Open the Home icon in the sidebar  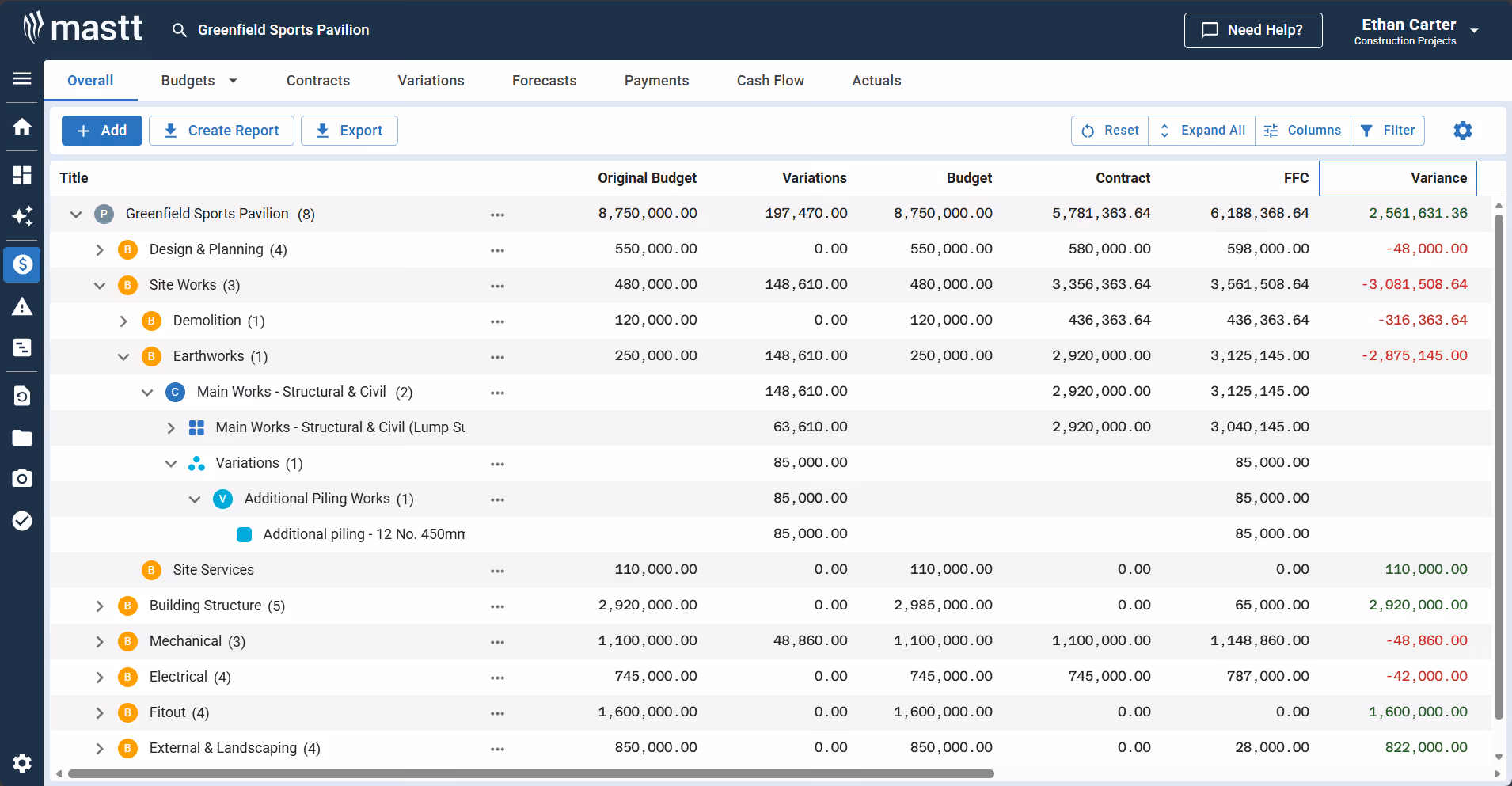coord(21,127)
